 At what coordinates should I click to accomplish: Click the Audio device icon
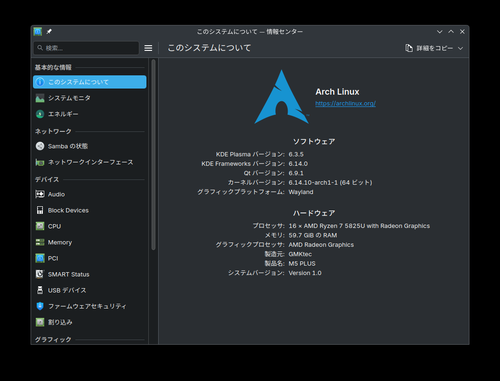click(40, 194)
